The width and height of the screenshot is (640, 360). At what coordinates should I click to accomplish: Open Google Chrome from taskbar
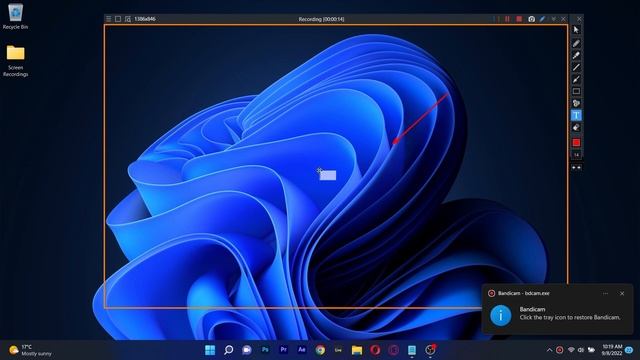pos(320,350)
